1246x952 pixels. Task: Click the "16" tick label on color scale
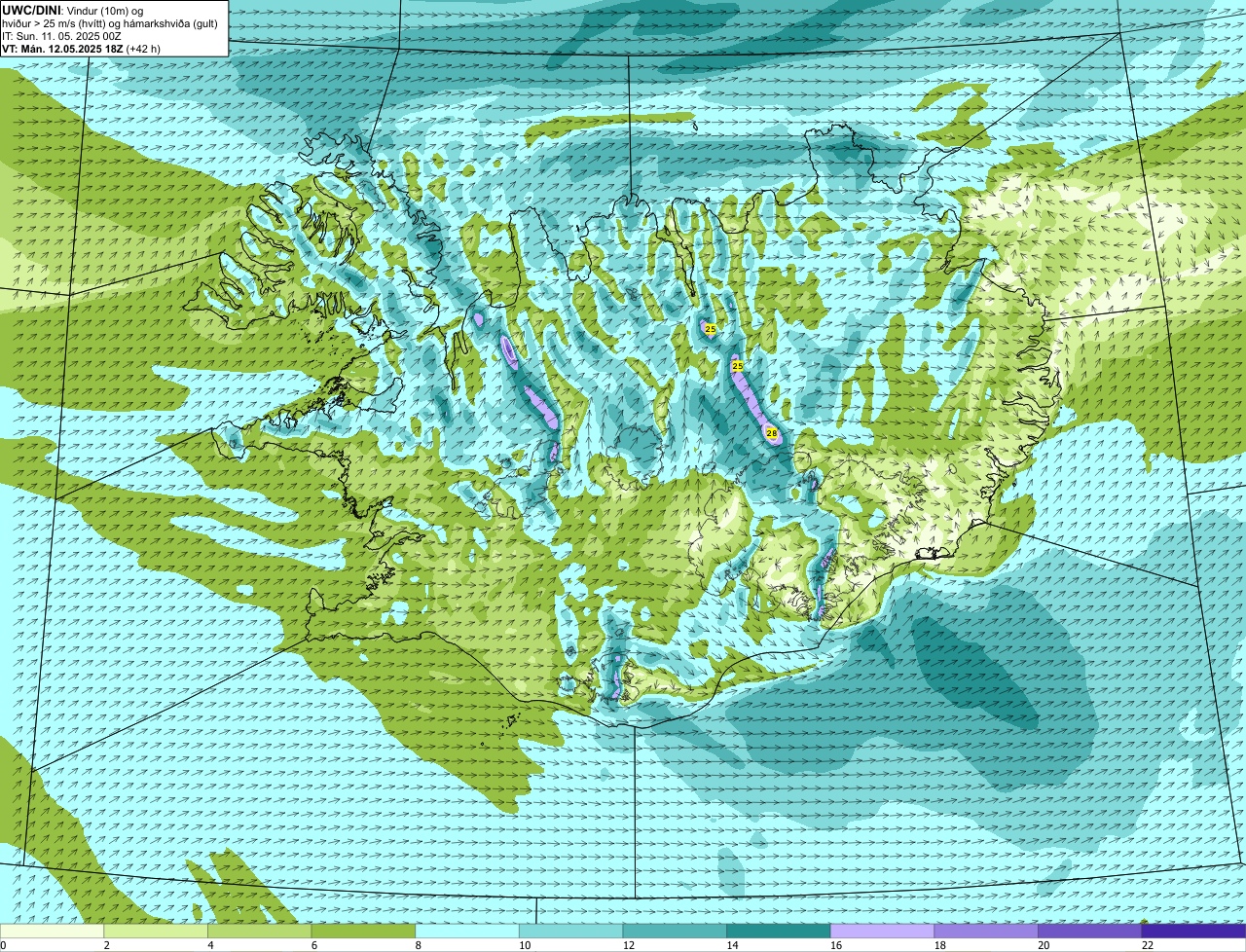click(x=836, y=945)
